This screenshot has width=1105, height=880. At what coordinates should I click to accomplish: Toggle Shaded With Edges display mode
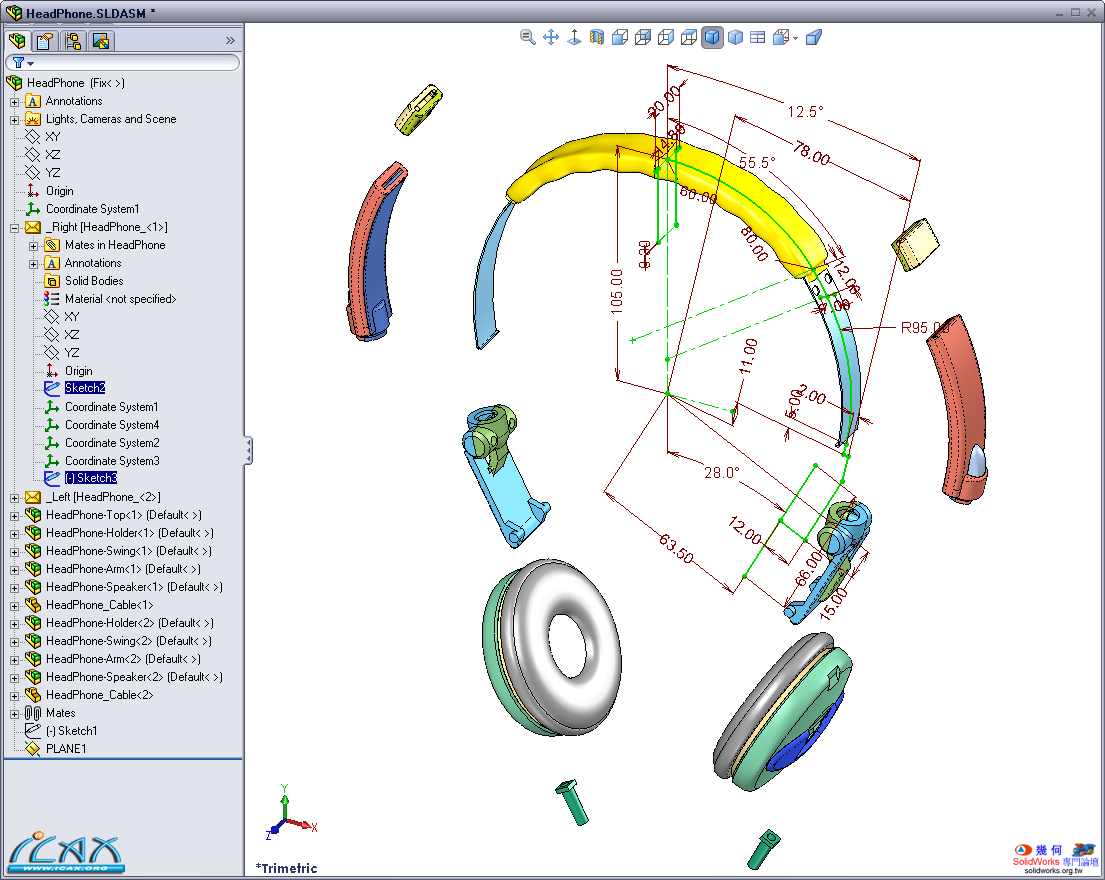pos(712,38)
